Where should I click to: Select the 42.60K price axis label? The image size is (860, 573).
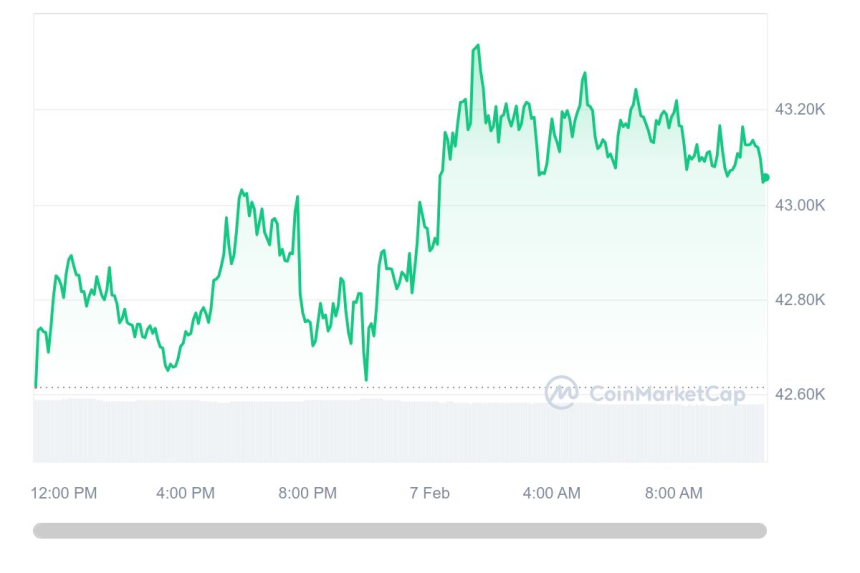(x=800, y=394)
